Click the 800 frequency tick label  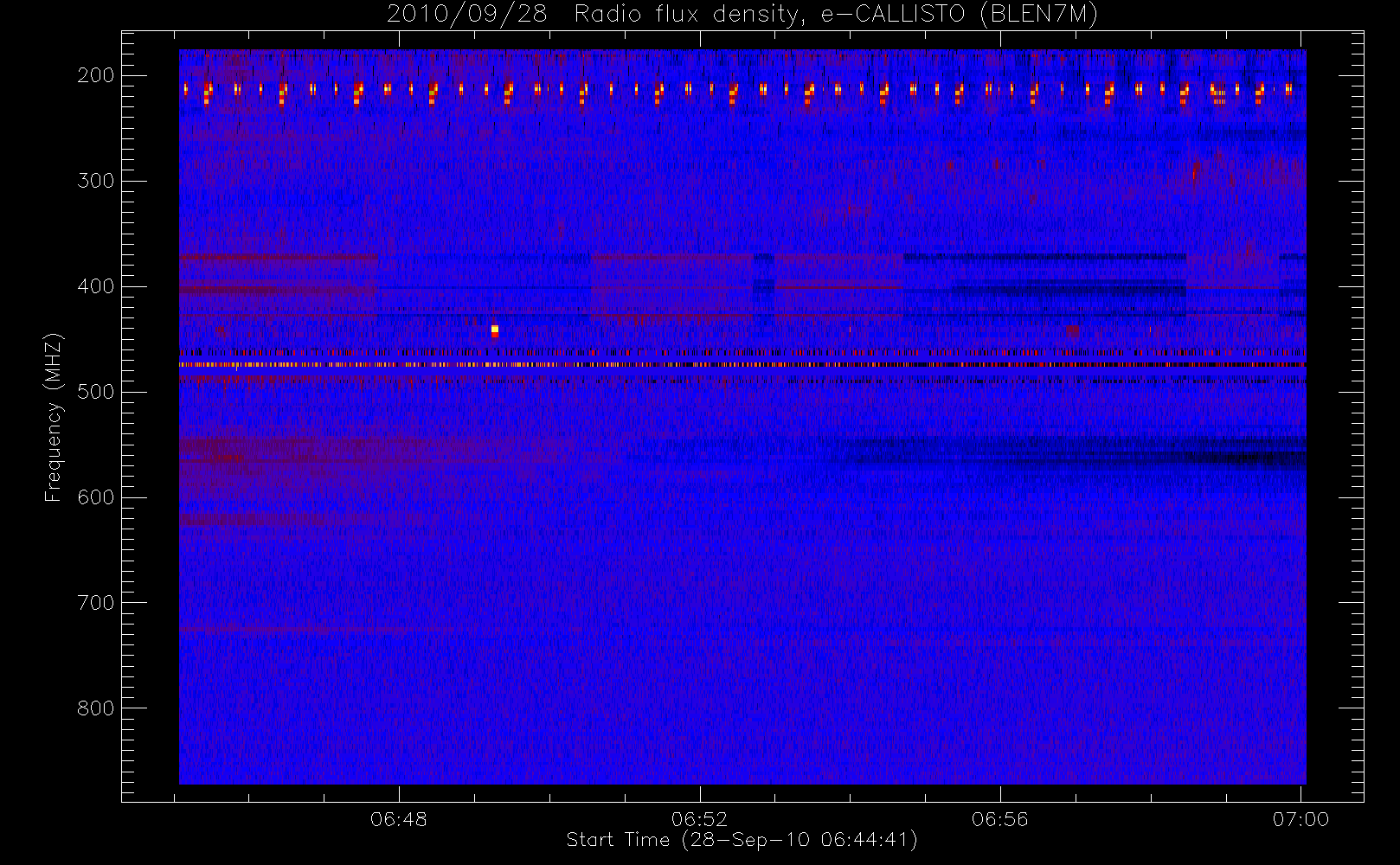pos(96,708)
